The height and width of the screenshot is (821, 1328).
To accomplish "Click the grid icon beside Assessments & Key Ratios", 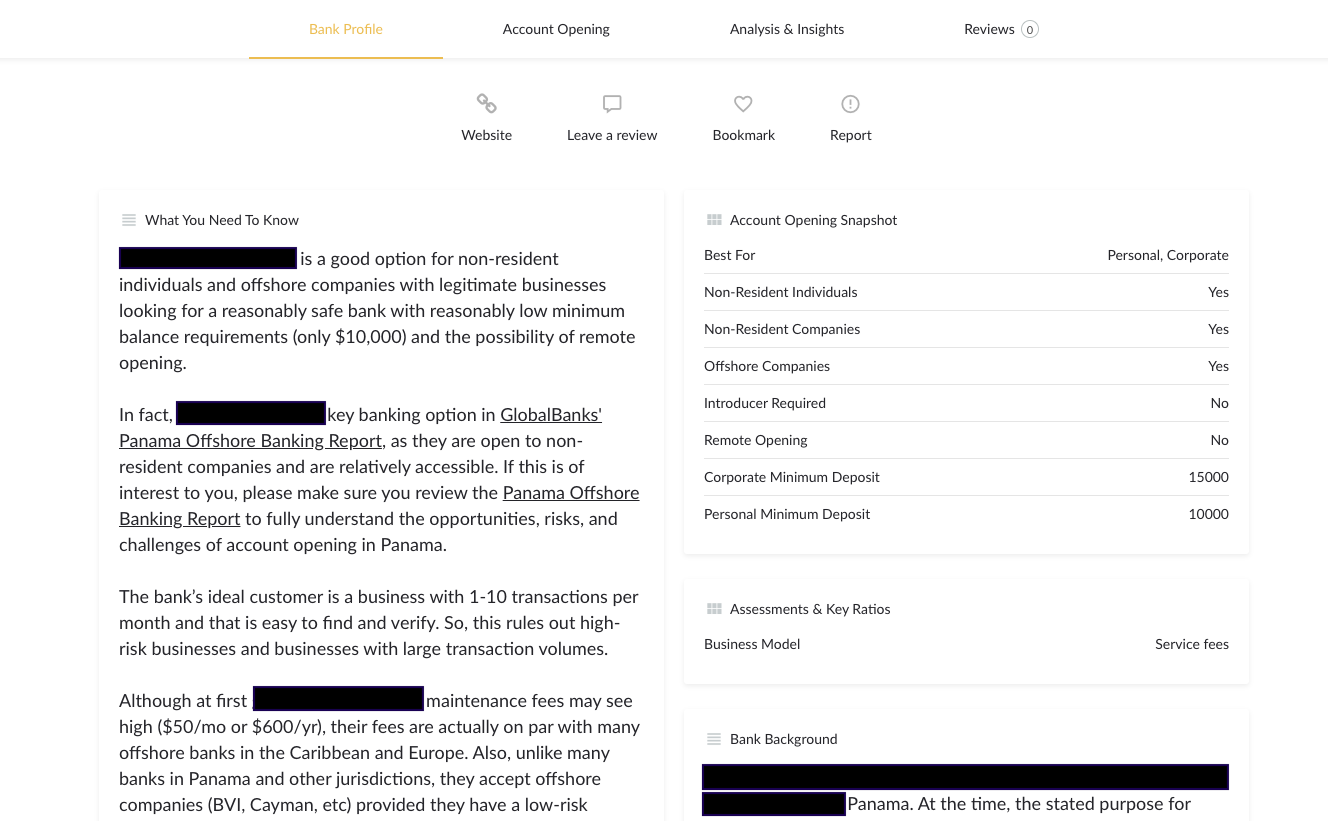I will tap(714, 608).
